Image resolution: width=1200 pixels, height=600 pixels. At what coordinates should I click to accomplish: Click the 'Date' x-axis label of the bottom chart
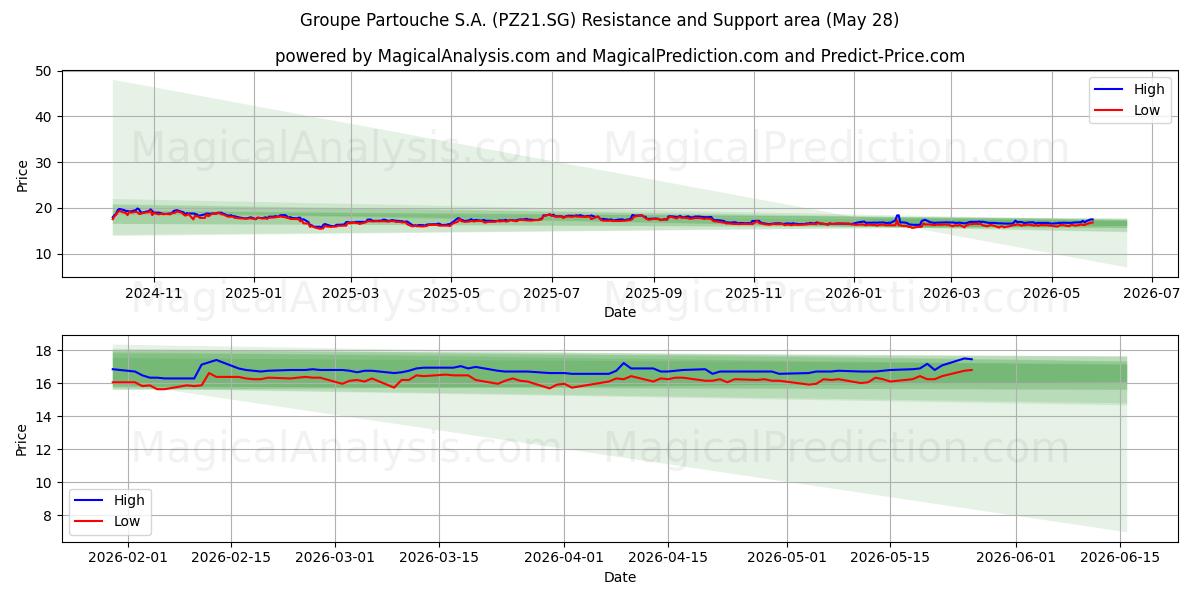(620, 577)
